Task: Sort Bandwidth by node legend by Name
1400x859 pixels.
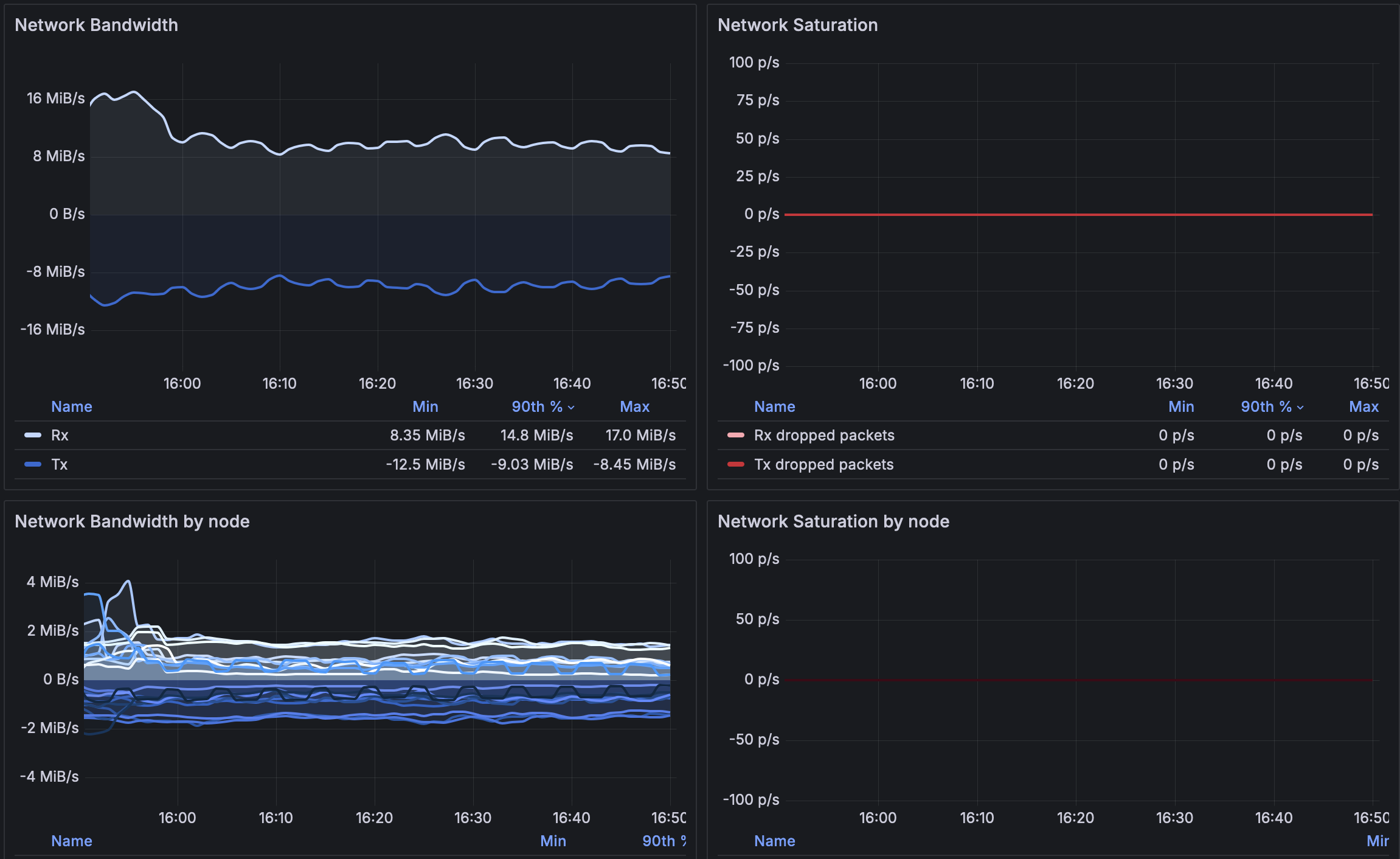Action: (72, 841)
